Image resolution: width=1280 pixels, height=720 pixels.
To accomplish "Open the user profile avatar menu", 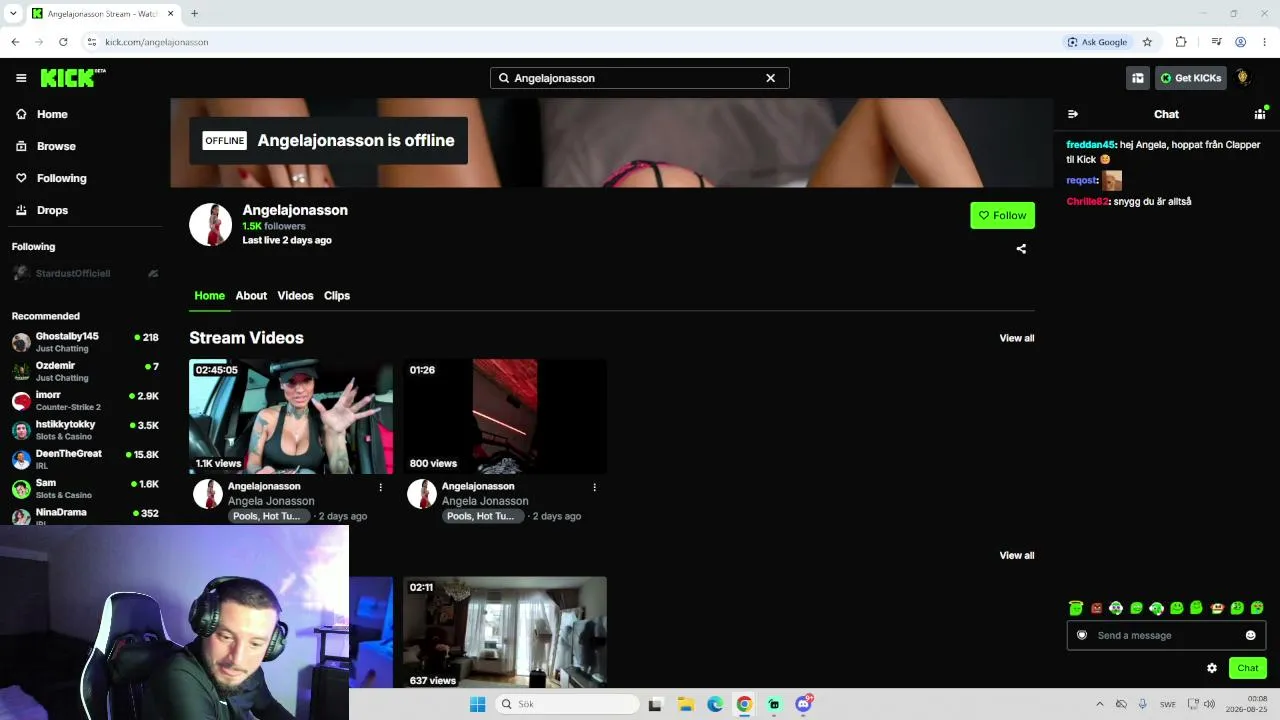I will (1242, 78).
